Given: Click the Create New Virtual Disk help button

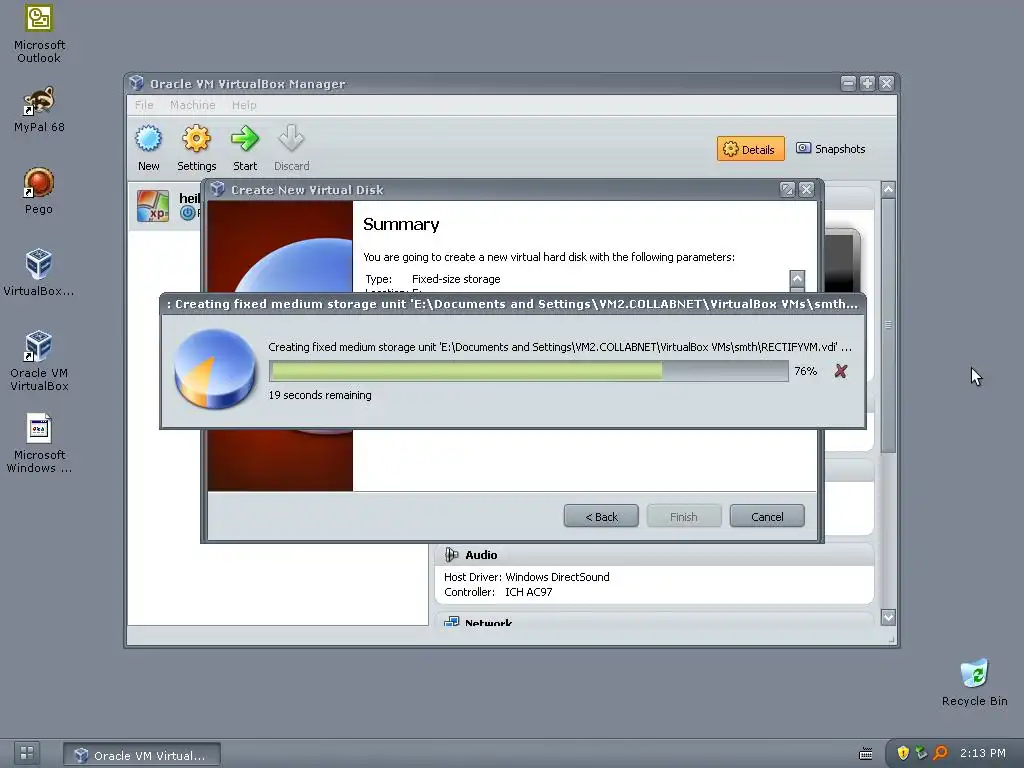Looking at the screenshot, I should (x=787, y=189).
